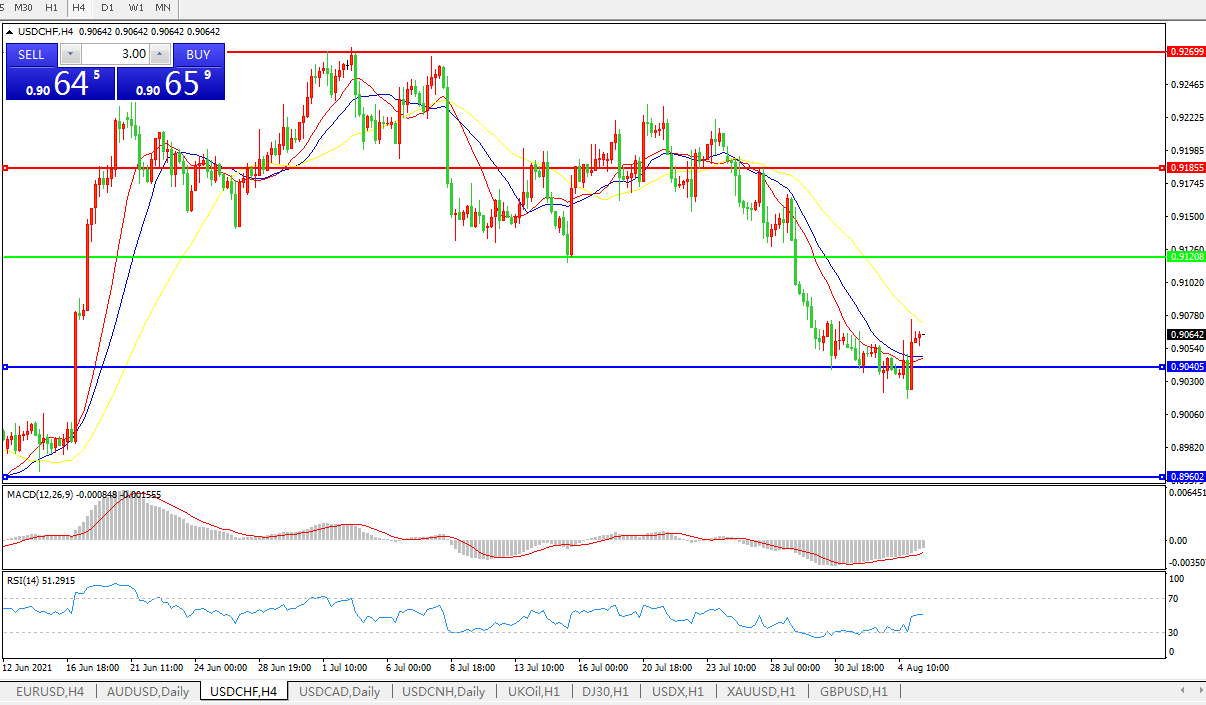Screen dimensions: 1206x705
Task: Switch to M30 timeframe
Action: pyautogui.click(x=23, y=7)
